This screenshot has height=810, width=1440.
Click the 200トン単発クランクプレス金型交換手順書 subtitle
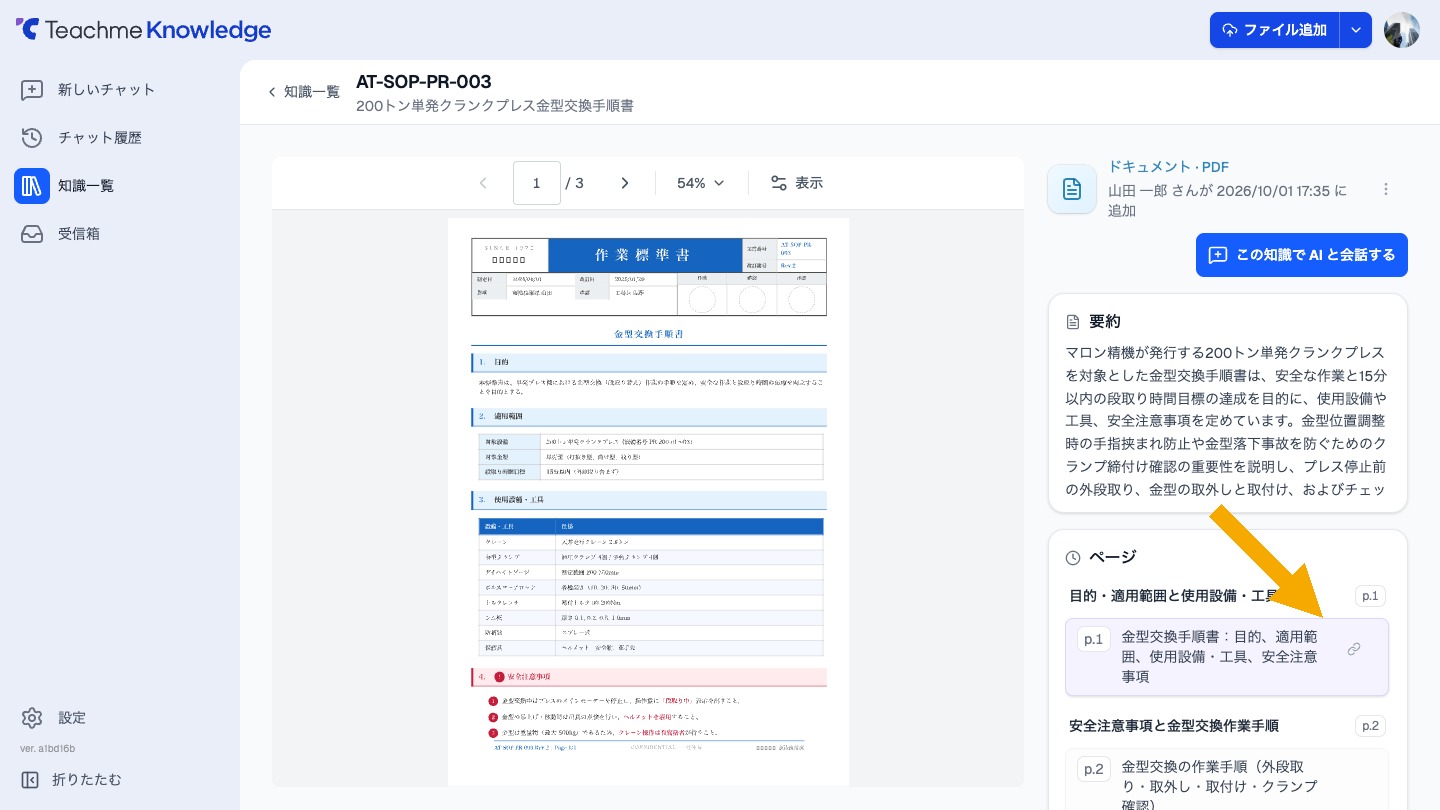(x=495, y=106)
